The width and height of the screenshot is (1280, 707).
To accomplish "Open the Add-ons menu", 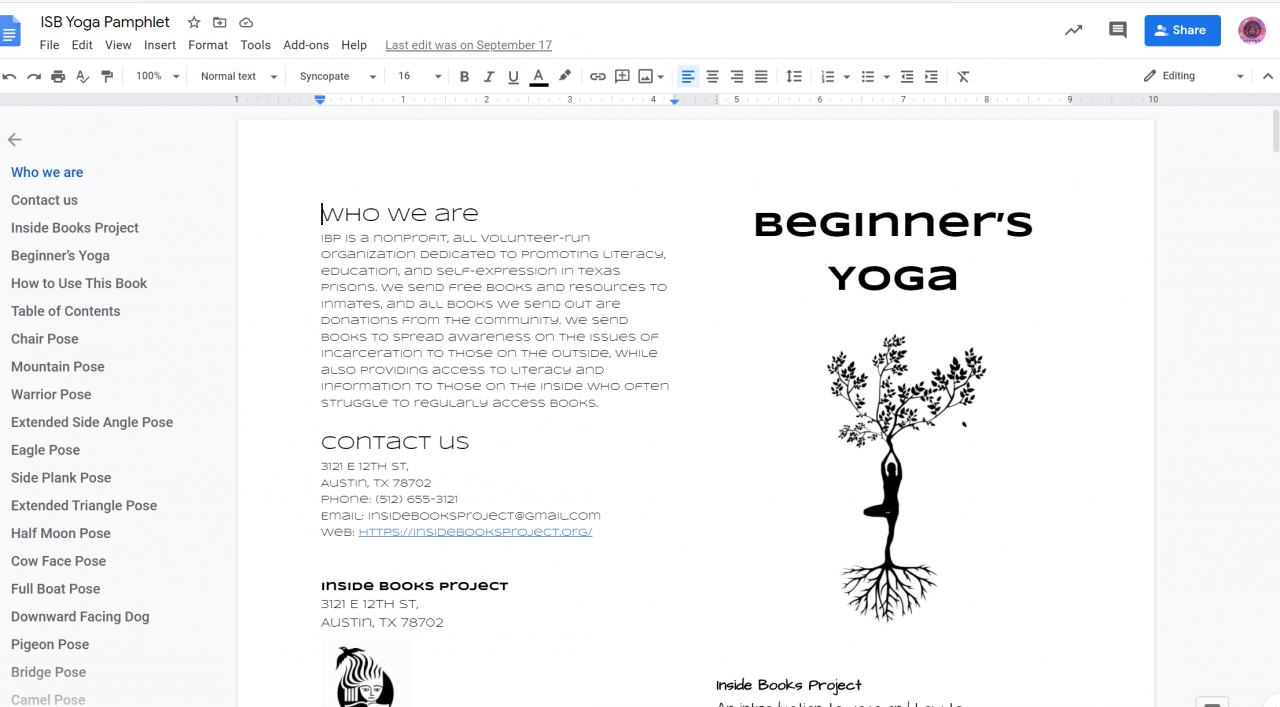I will coord(306,45).
